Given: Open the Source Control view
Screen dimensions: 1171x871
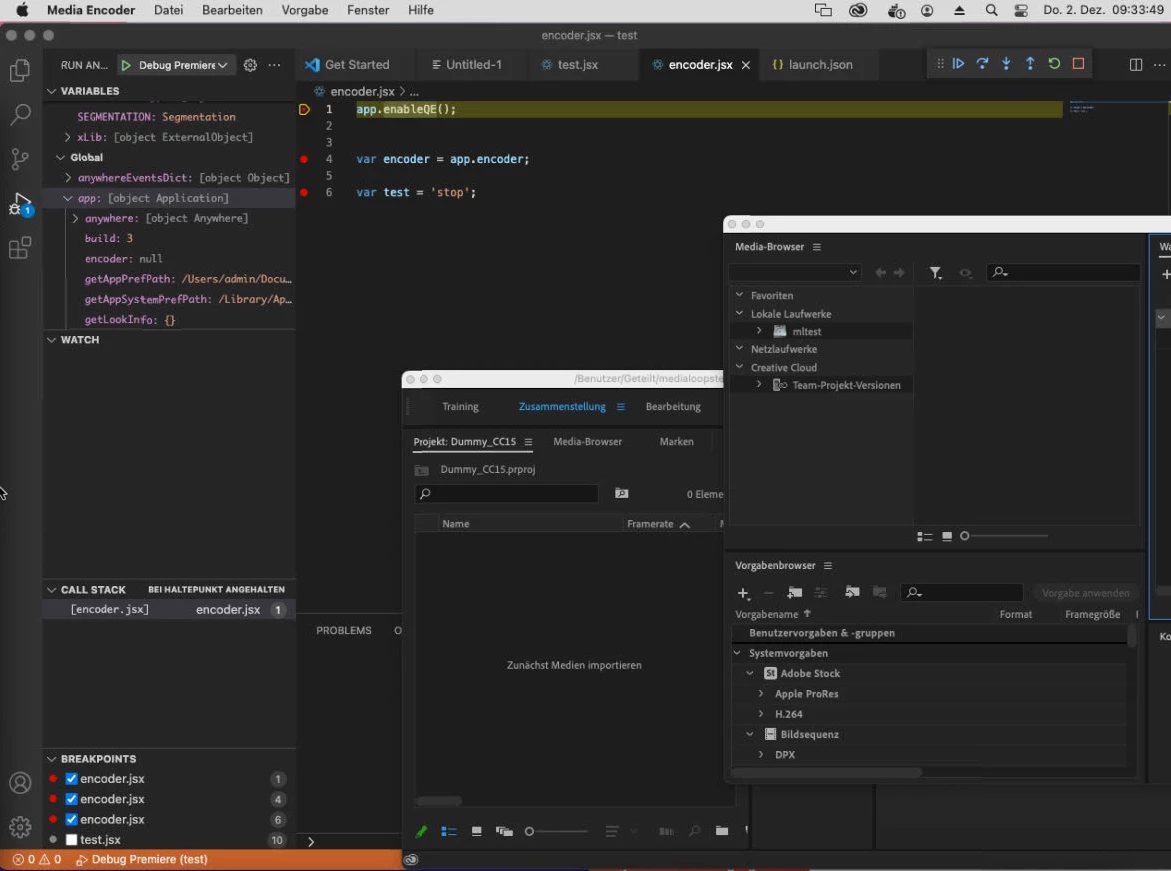Looking at the screenshot, I should coord(20,158).
